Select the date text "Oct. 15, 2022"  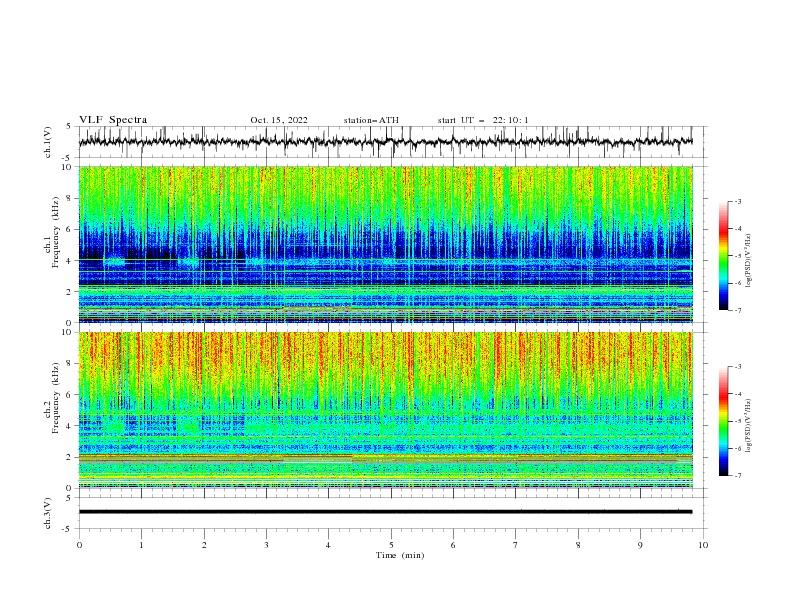tap(279, 120)
